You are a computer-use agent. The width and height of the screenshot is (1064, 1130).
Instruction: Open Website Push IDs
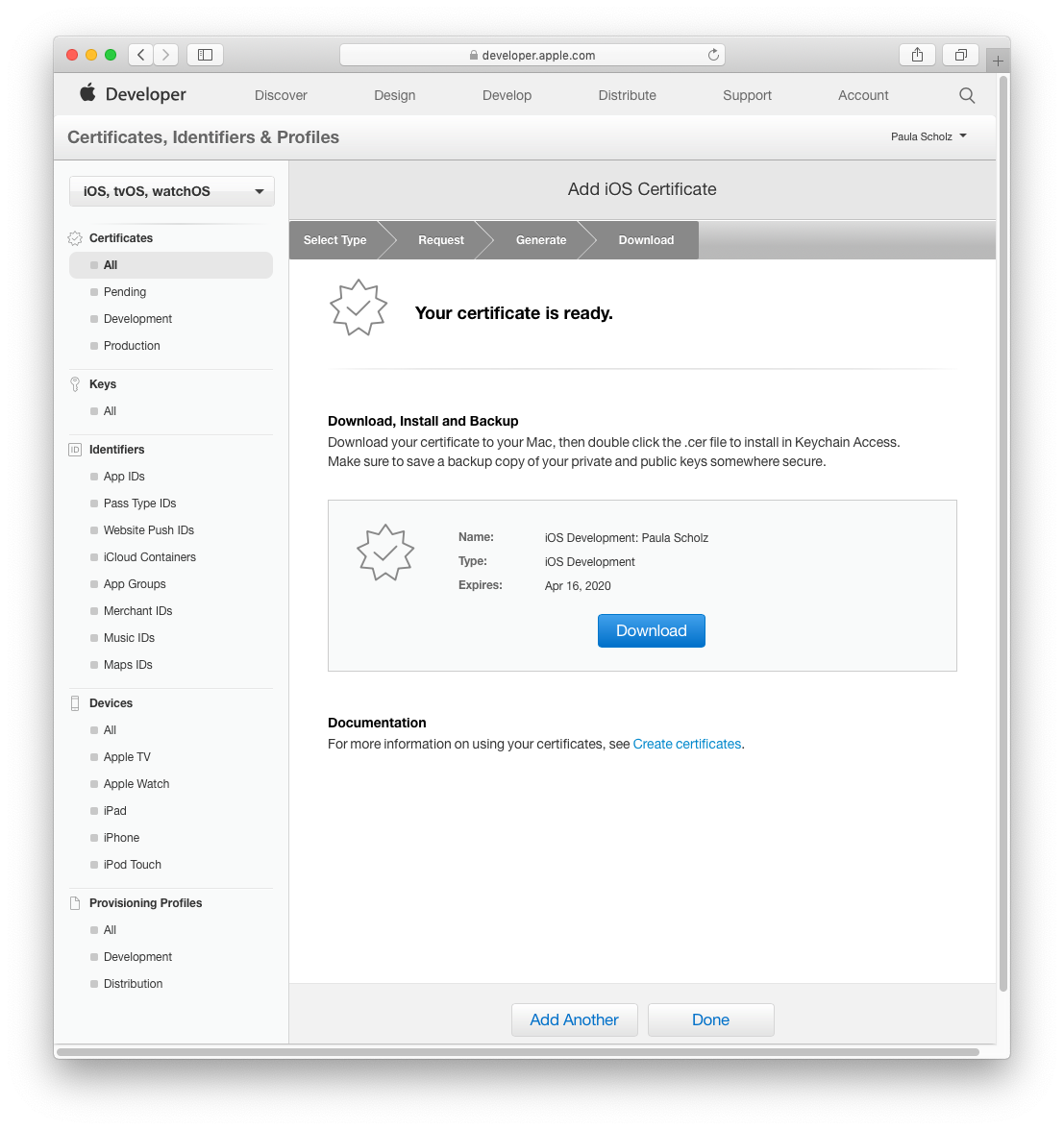[x=148, y=530]
